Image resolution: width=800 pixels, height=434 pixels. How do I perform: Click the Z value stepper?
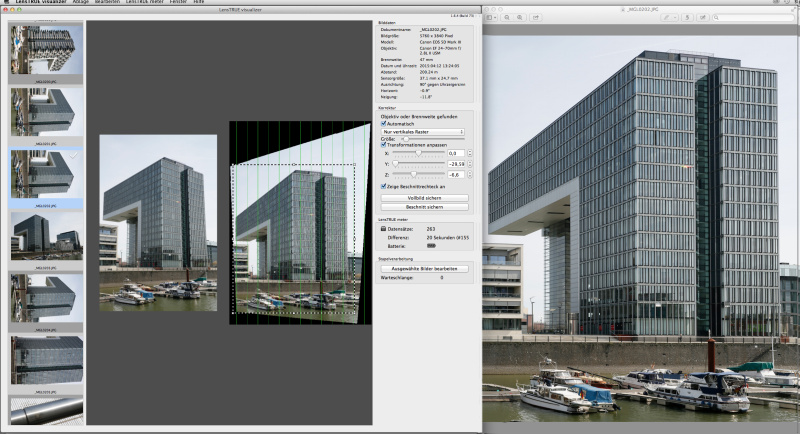pos(469,174)
